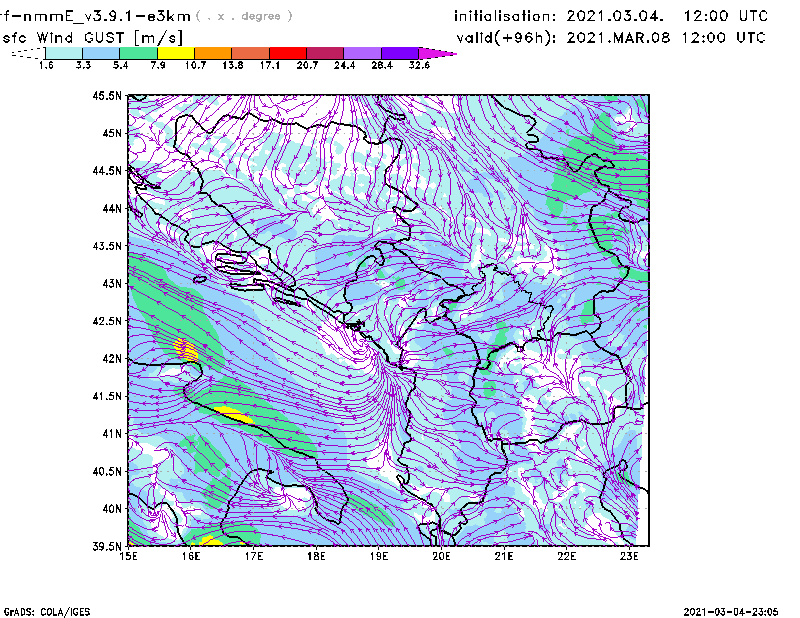Click the 40.5N latitude axis label

107,471
